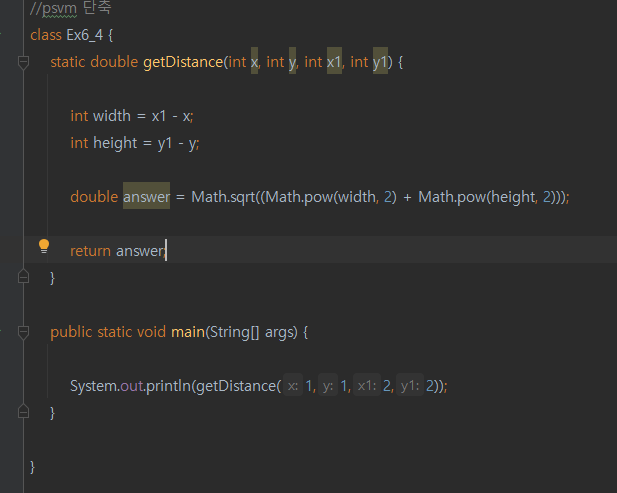Click the purple 'out' field
This screenshot has width=617, height=493.
[131, 386]
